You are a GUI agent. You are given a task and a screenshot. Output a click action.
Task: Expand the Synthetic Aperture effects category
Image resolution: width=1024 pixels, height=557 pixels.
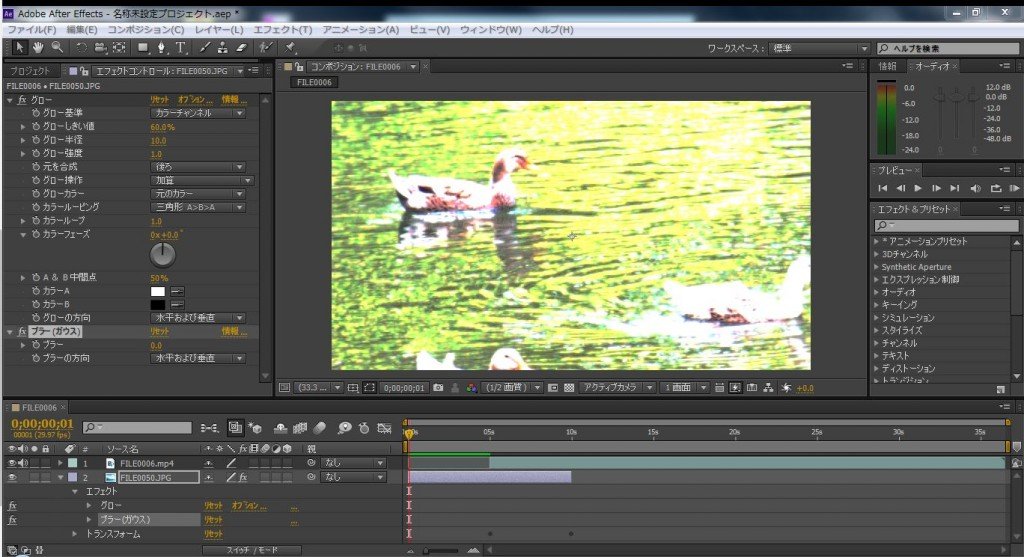coord(876,267)
